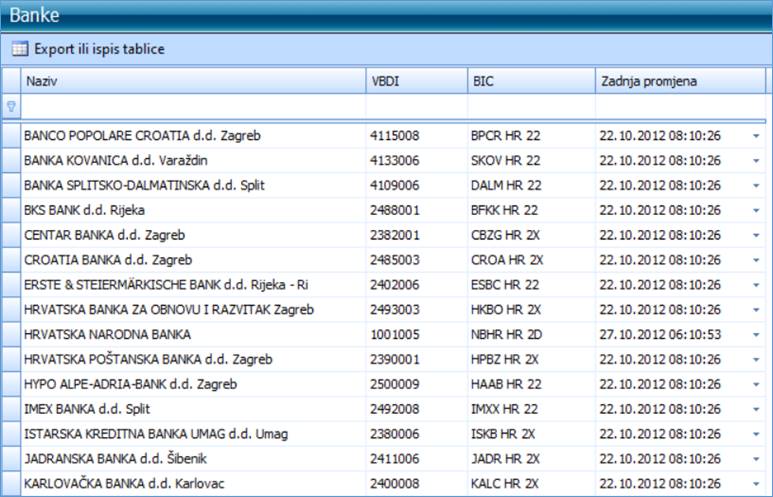The image size is (773, 497).
Task: Click the Zadnja promjena filter field
Action: (x=680, y=106)
